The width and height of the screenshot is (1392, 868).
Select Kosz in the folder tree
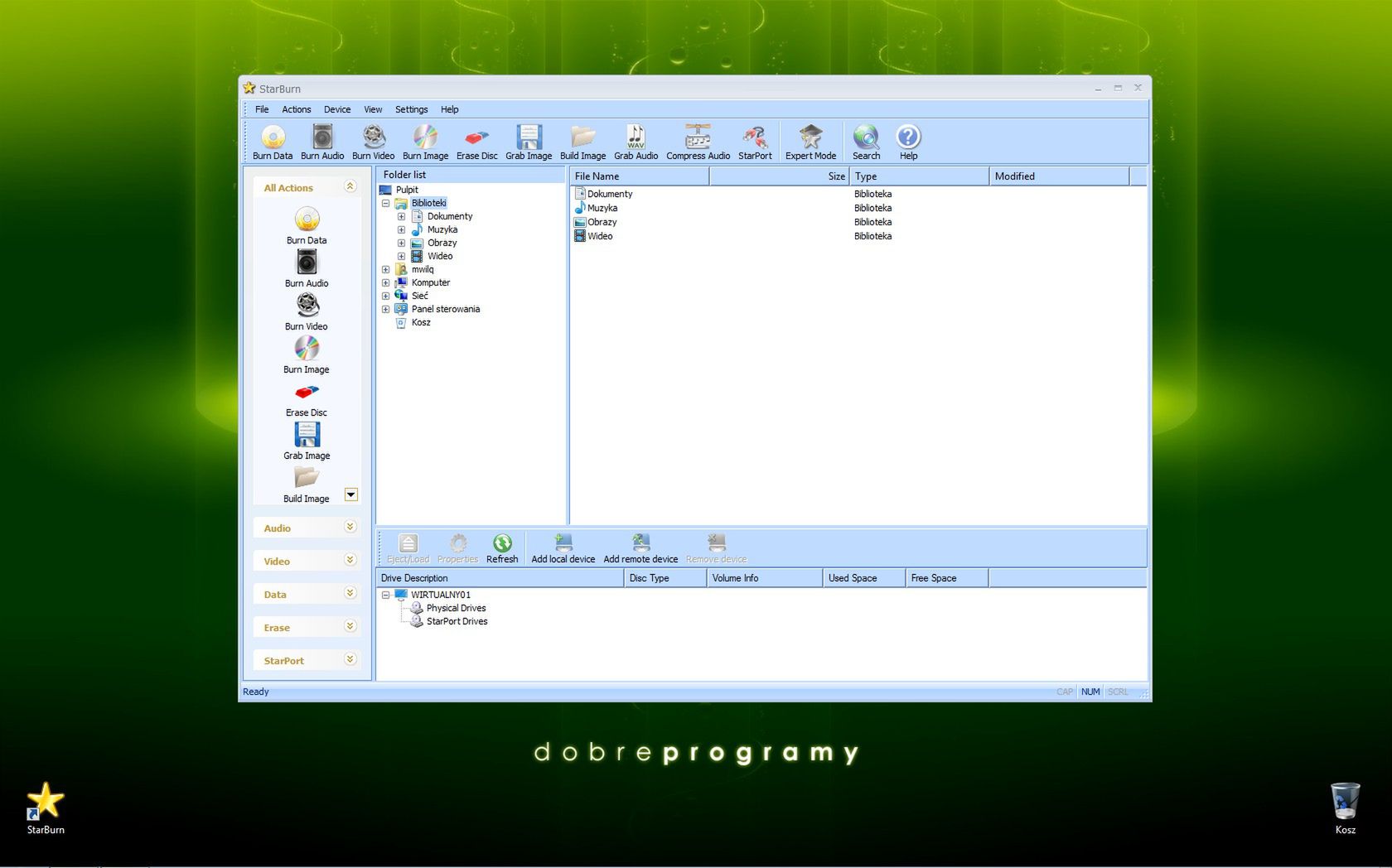pos(421,322)
